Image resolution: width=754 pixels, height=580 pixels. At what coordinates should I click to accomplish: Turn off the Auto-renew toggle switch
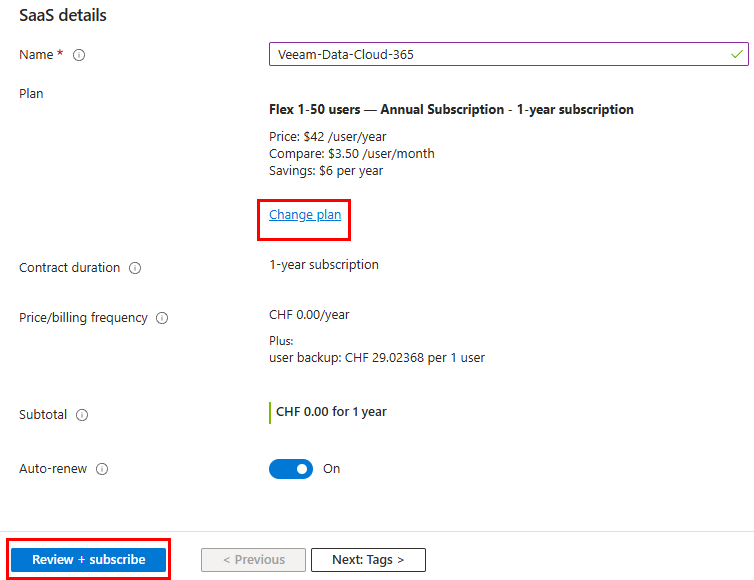click(291, 469)
